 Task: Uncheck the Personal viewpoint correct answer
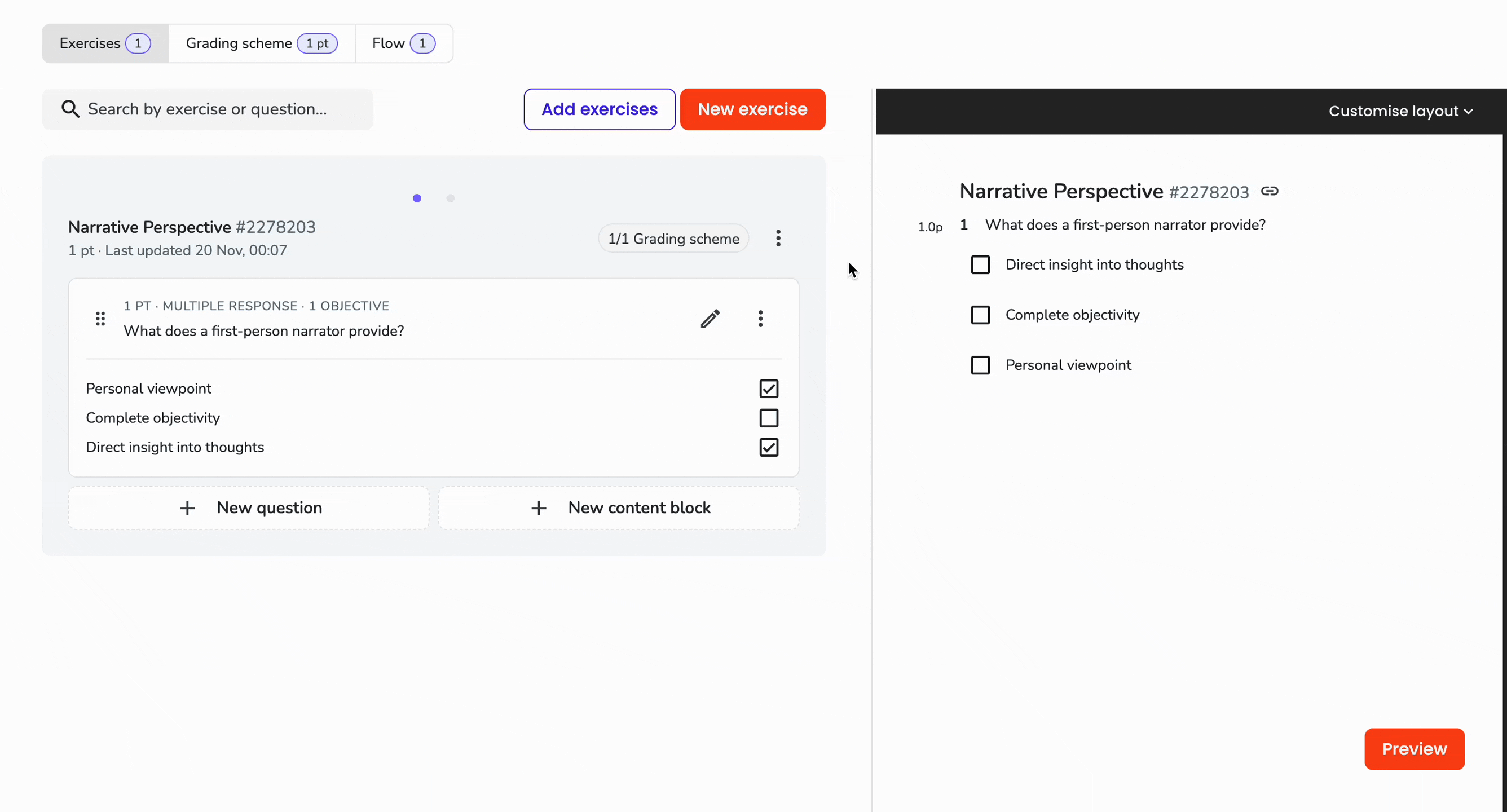[769, 389]
